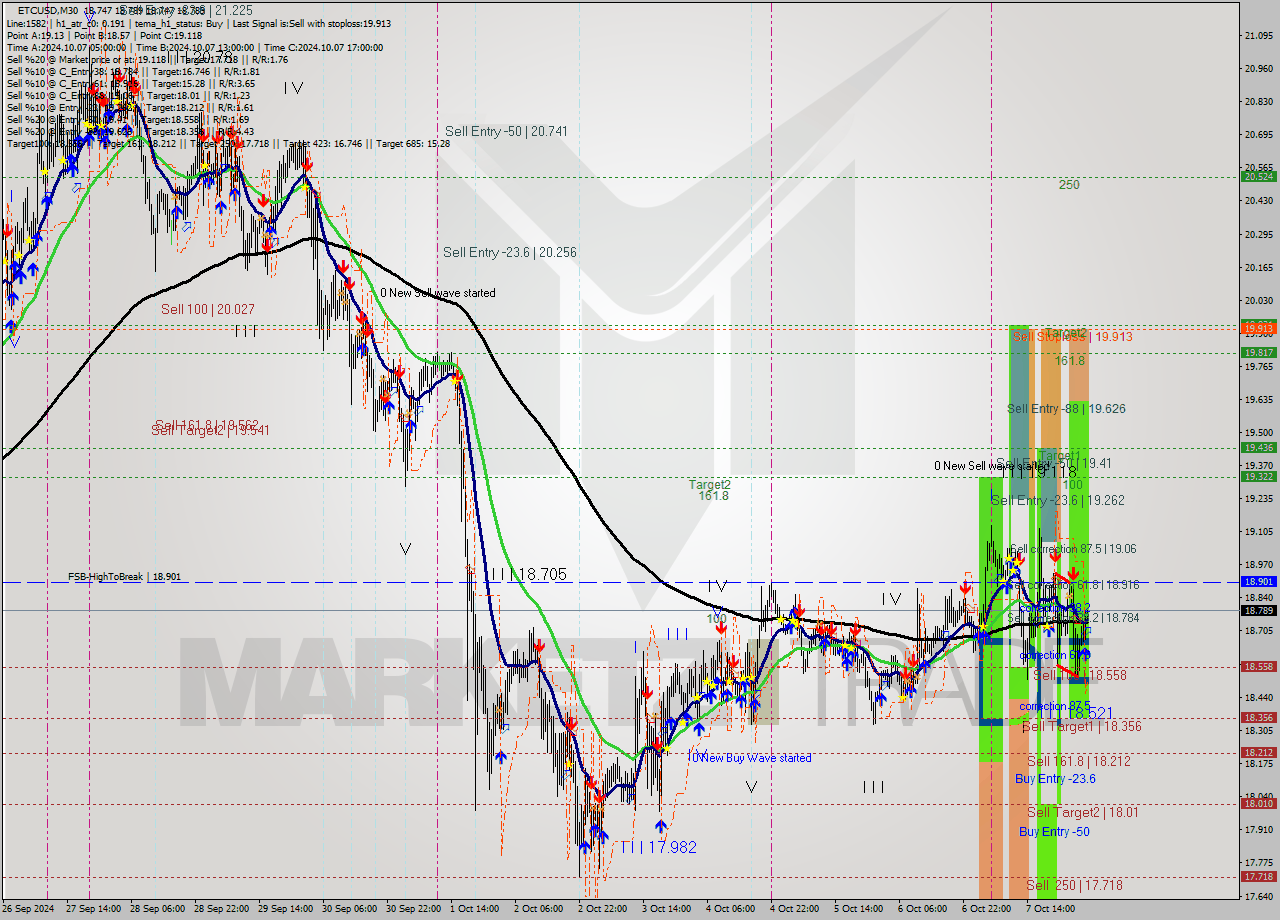The height and width of the screenshot is (920, 1280).
Task: Select the 'Sell Entry -23.6 | 20.256' label
Action: pos(509,253)
